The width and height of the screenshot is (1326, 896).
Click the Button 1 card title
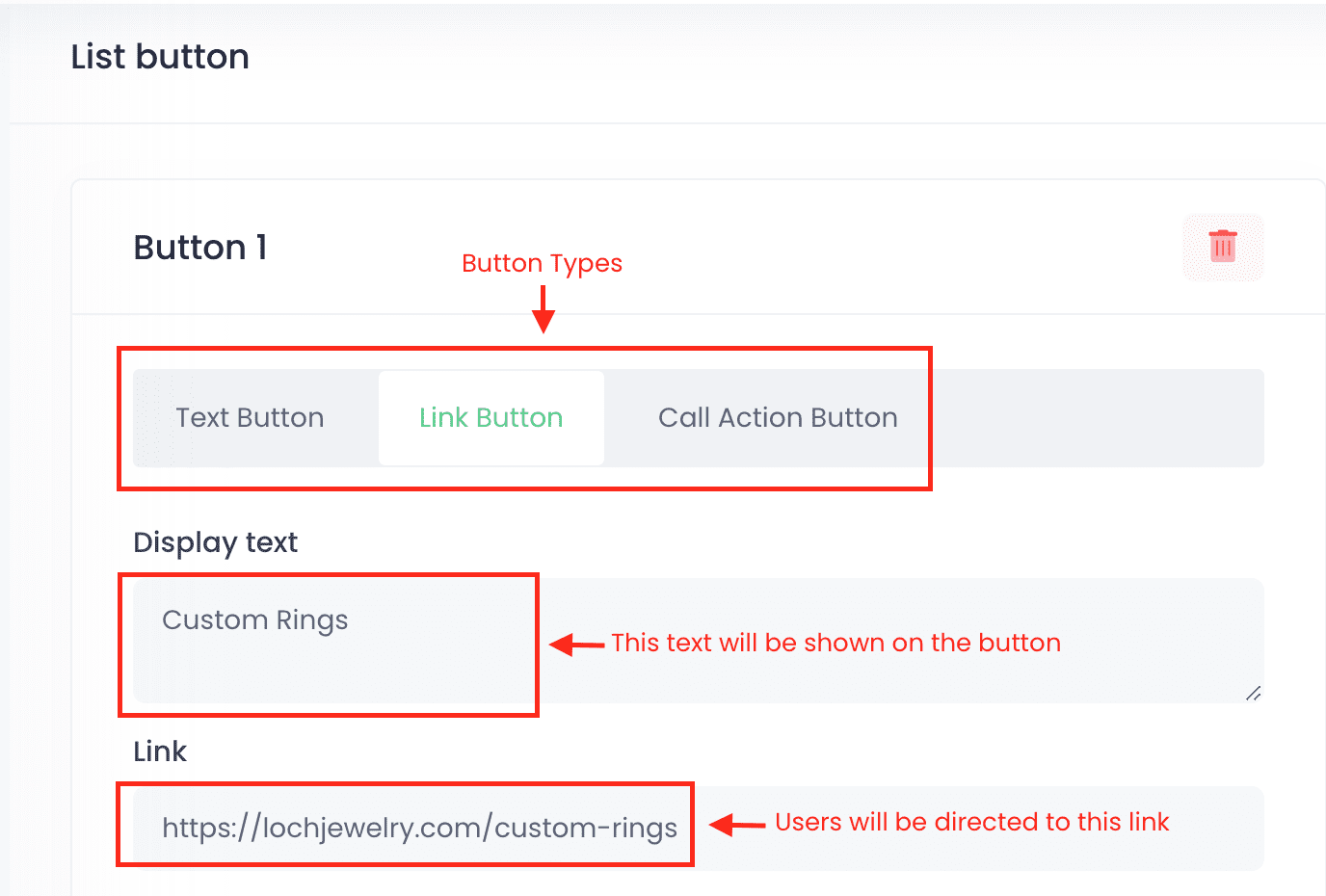199,248
